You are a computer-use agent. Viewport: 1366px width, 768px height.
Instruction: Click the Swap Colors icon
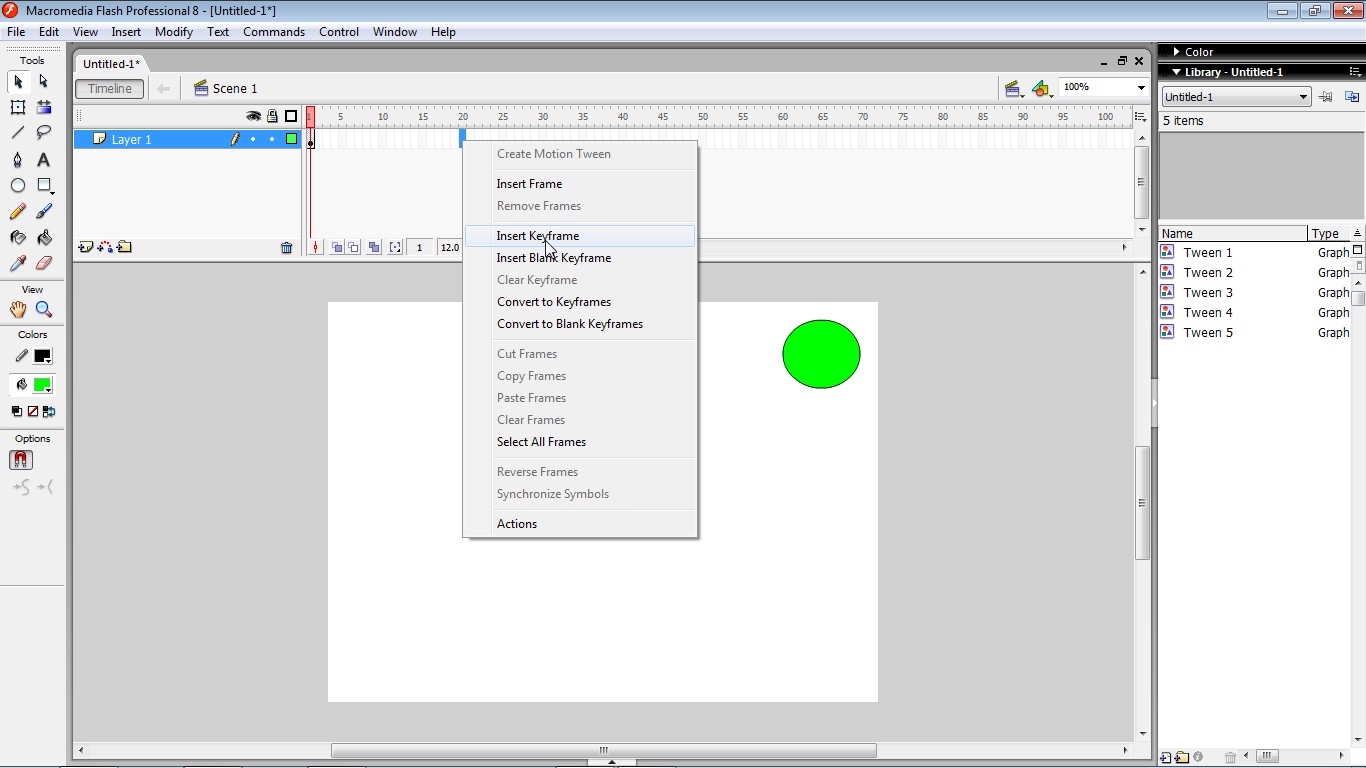49,411
